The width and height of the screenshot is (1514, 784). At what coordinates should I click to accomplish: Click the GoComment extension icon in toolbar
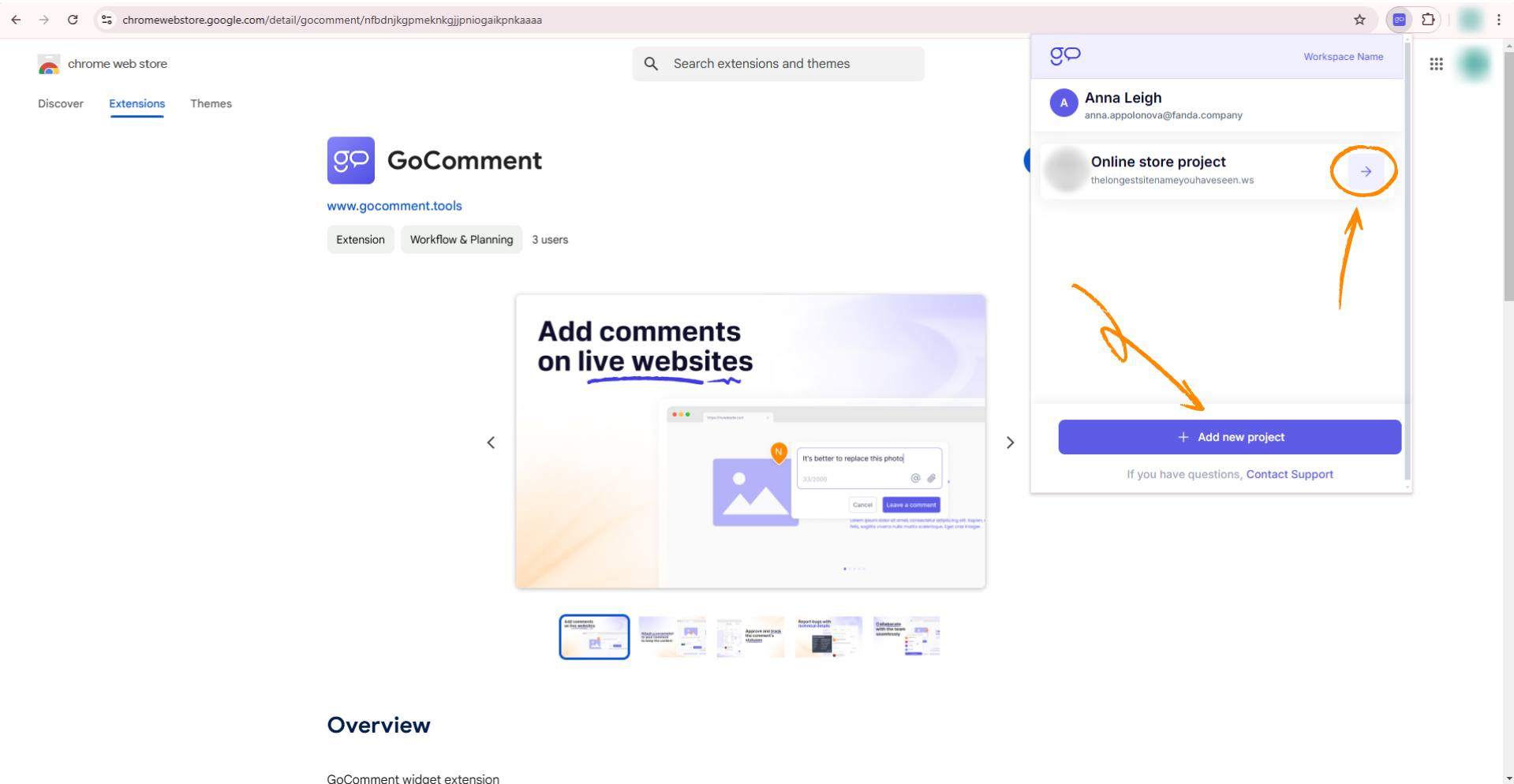1399,20
